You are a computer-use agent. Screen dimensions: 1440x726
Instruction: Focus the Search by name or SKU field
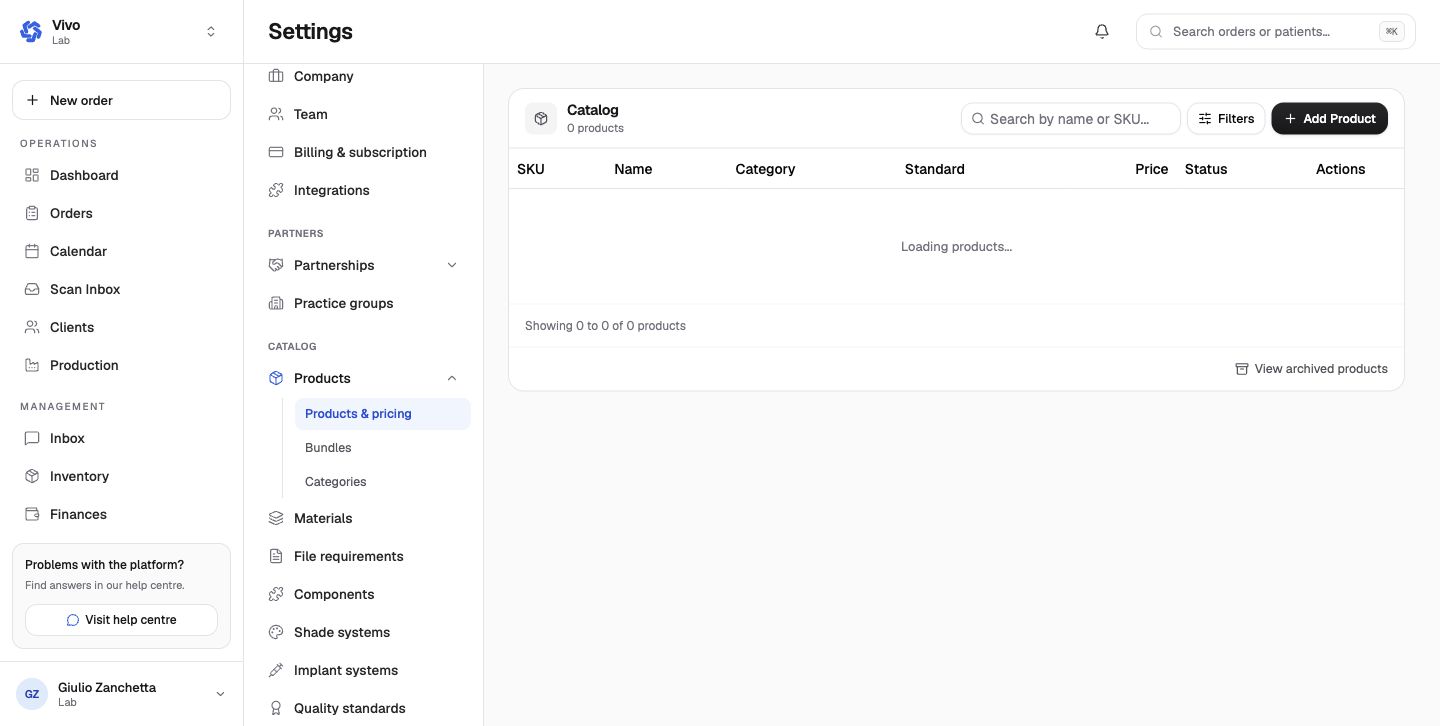(x=1071, y=118)
